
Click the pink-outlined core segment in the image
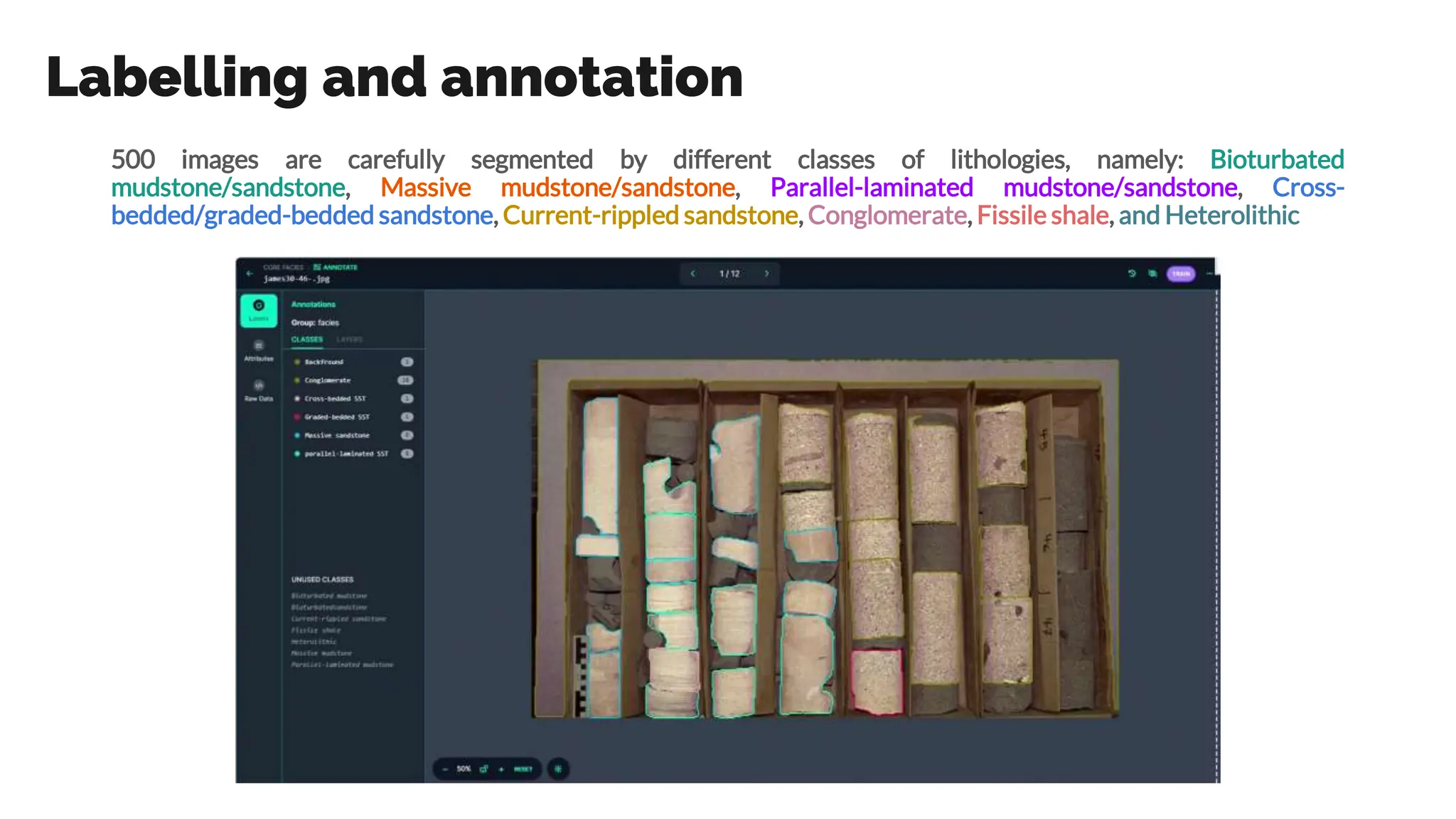[877, 680]
